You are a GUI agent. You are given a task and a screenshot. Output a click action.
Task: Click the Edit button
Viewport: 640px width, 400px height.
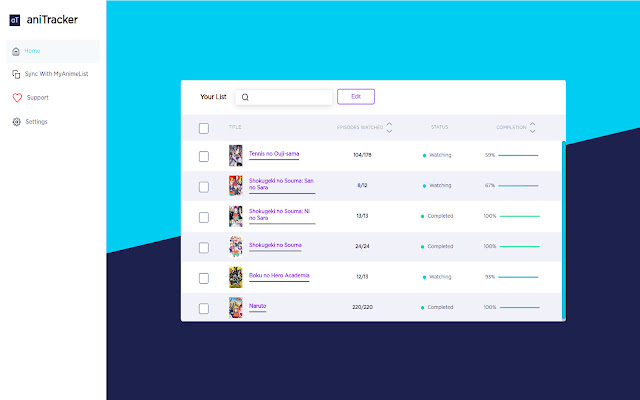[x=356, y=97]
